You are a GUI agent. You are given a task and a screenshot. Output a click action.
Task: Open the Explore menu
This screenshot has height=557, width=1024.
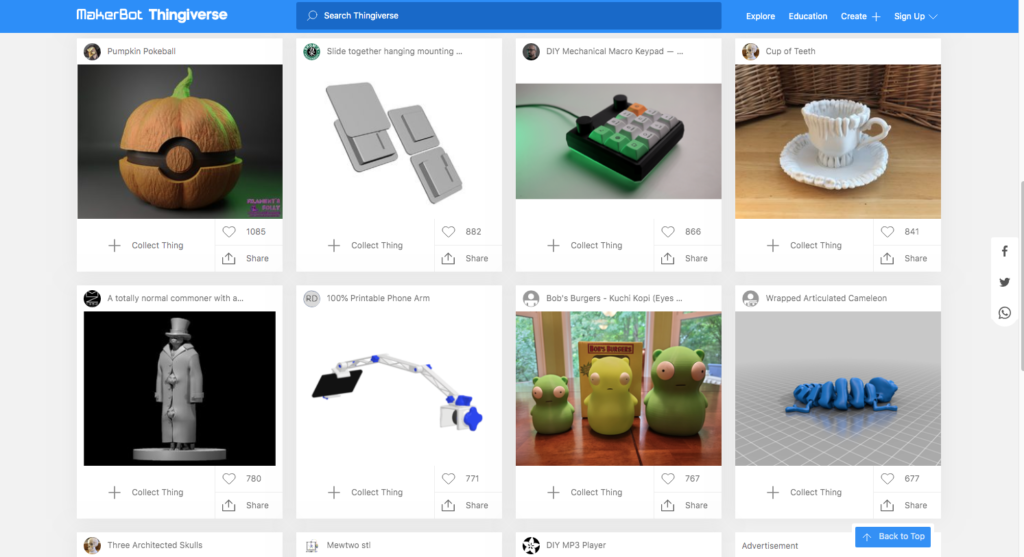coord(760,16)
